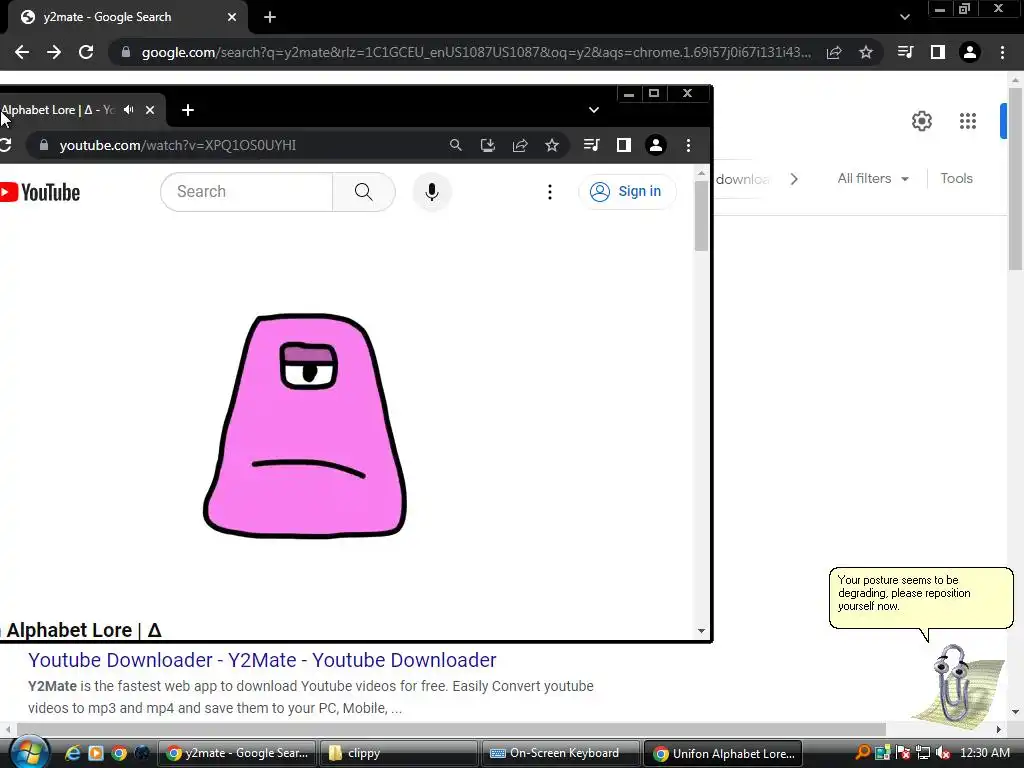Mute the Alphabet Lore tab audio
The width and height of the screenshot is (1024, 768).
tap(129, 110)
